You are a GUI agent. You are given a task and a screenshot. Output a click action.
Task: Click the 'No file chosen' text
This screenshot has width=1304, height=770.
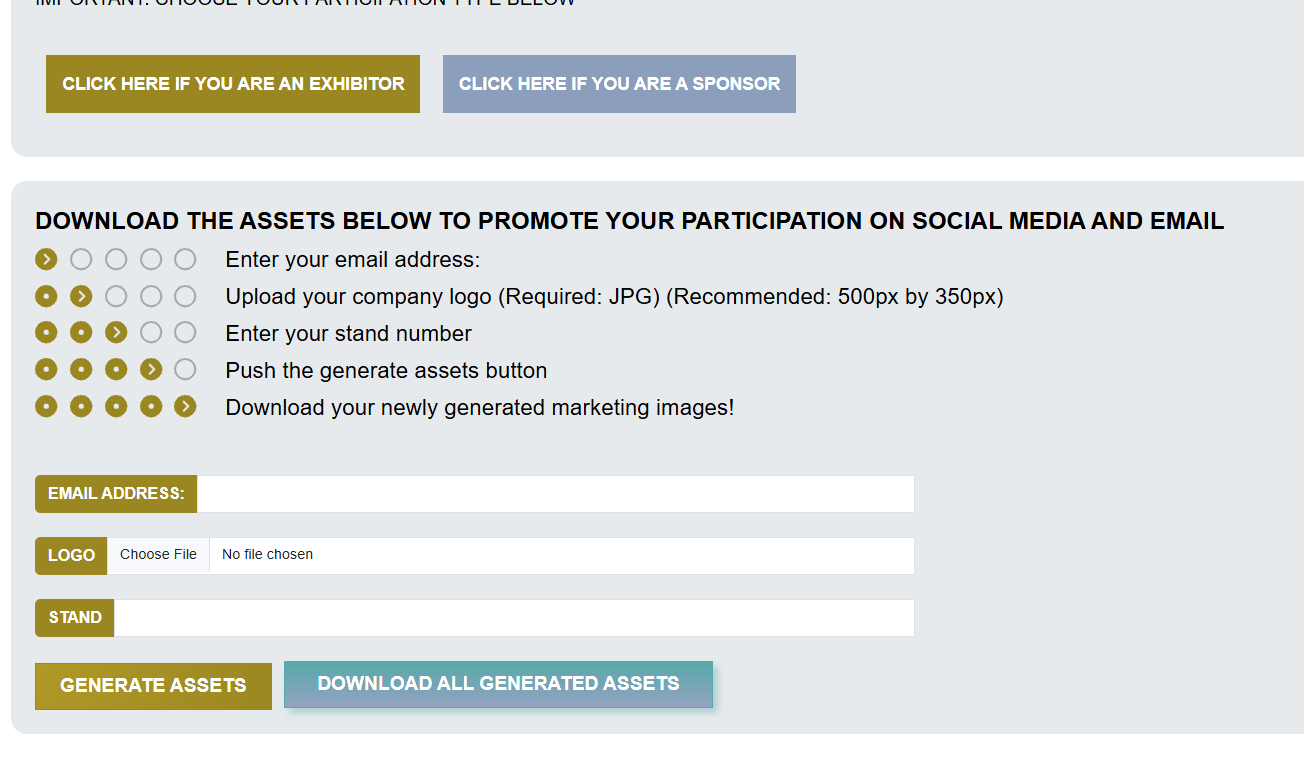point(267,555)
